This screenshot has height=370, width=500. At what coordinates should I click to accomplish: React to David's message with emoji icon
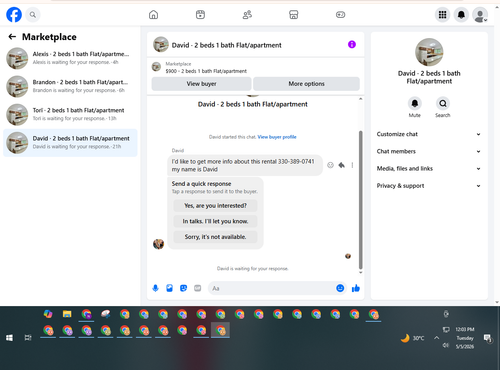(x=330, y=165)
